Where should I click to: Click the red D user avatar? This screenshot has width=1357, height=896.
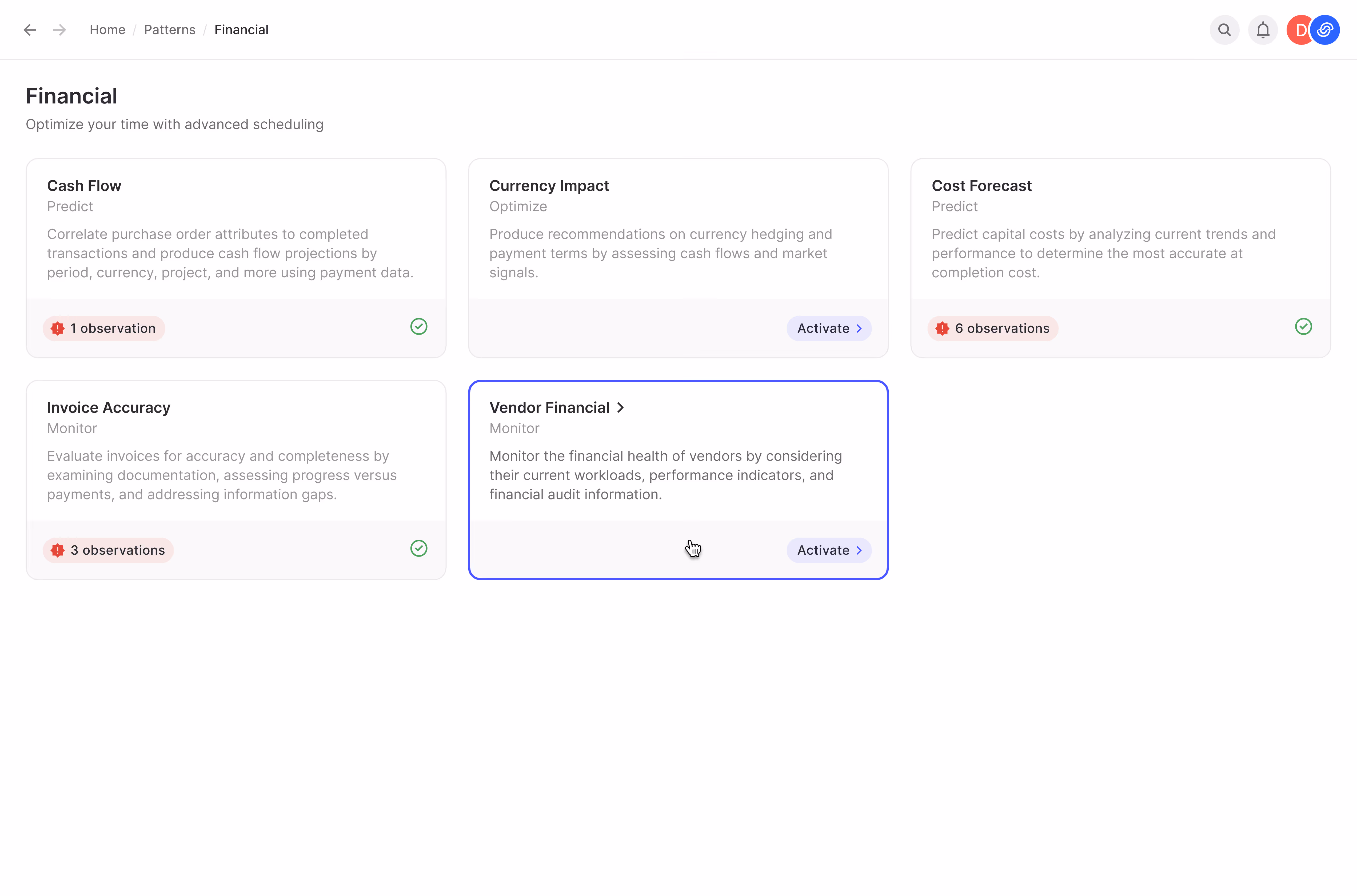click(x=1298, y=30)
